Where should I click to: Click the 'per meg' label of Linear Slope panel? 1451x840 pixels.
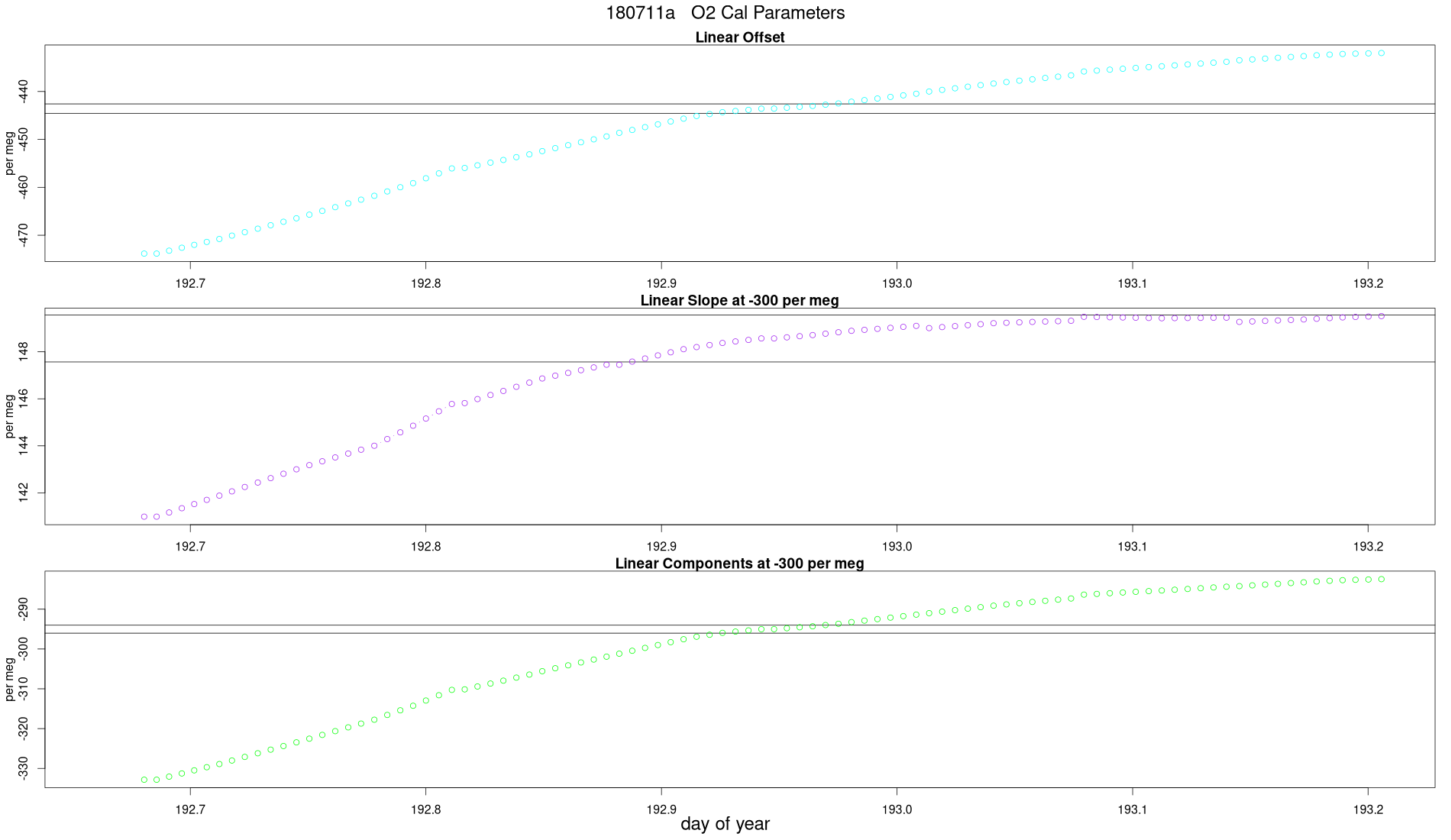(10, 416)
